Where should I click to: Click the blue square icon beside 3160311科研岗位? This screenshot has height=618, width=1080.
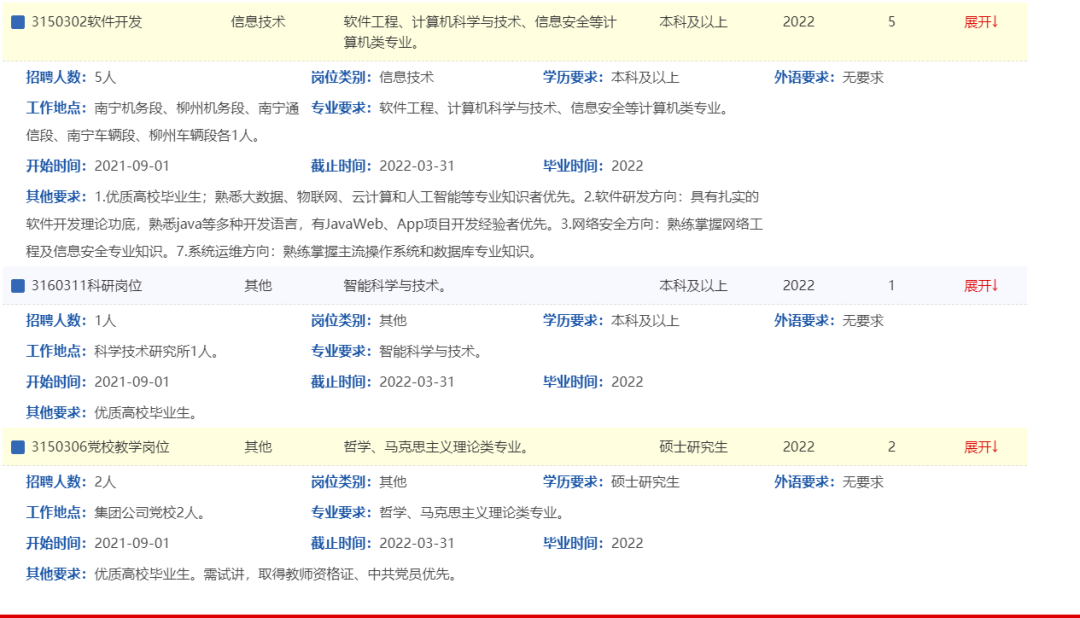(x=17, y=286)
